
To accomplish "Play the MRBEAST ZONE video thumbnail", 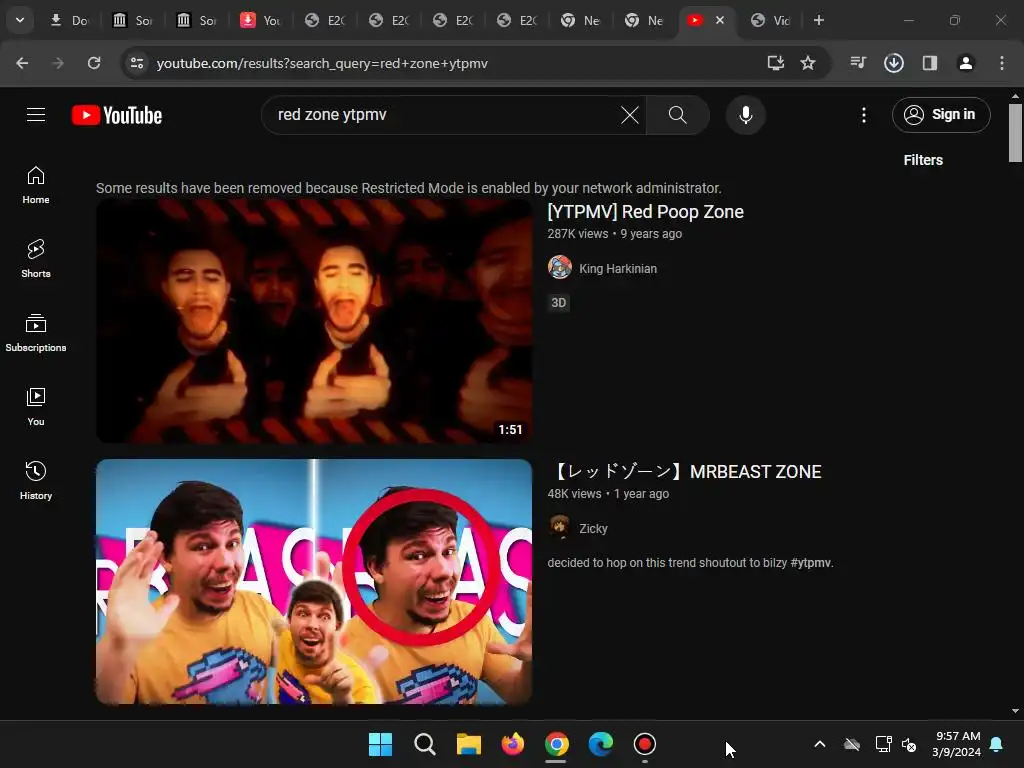I will tap(314, 581).
